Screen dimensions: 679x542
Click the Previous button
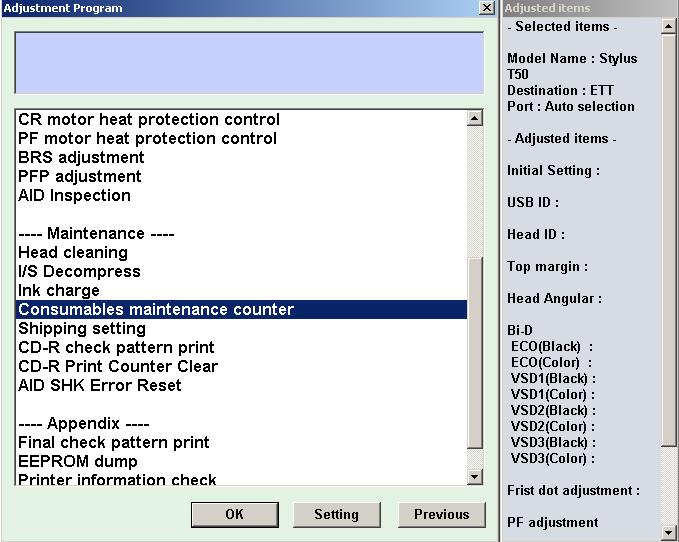tap(441, 514)
